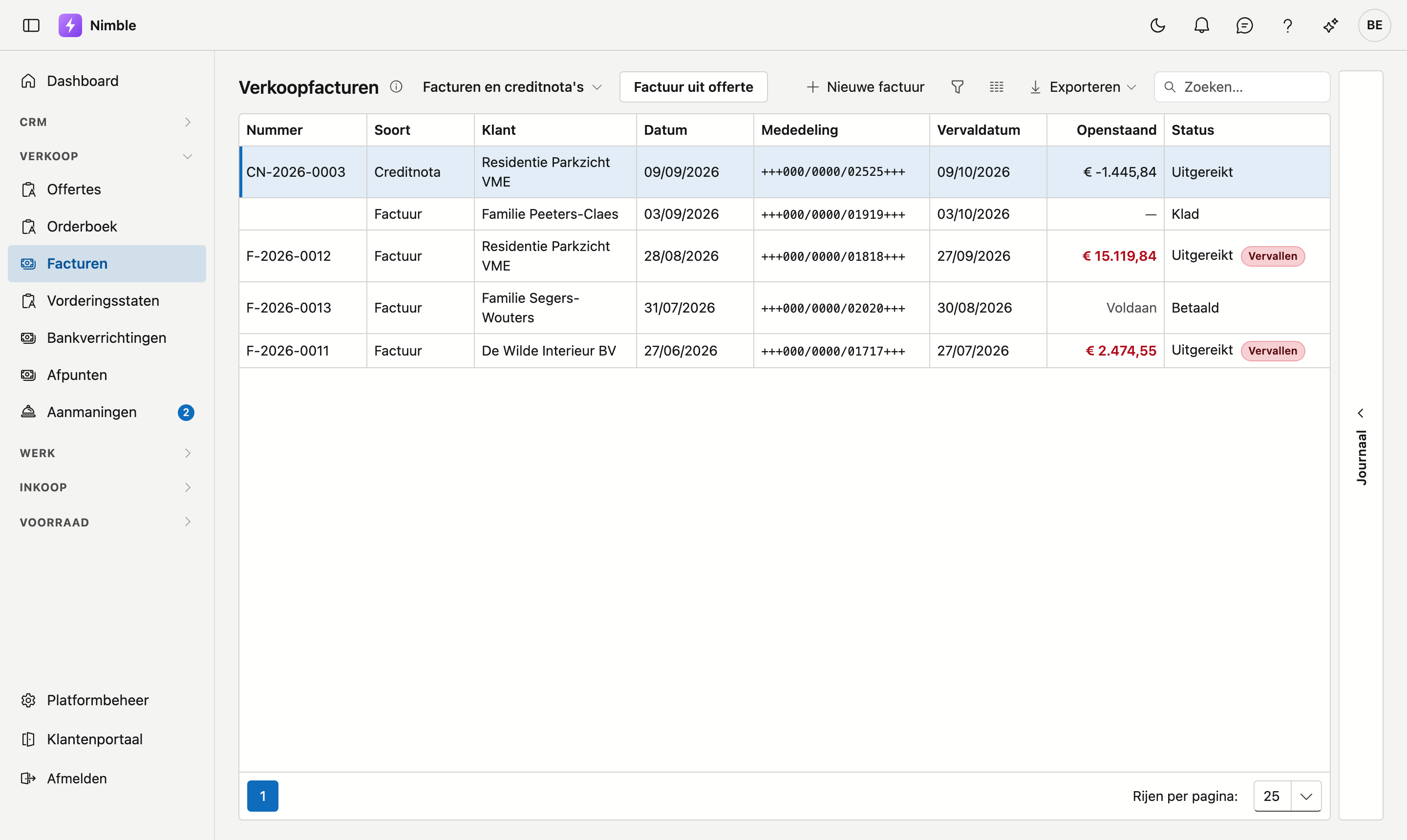Open Vorderingsstaten page
Screen dimensions: 1407x840
click(x=107, y=300)
